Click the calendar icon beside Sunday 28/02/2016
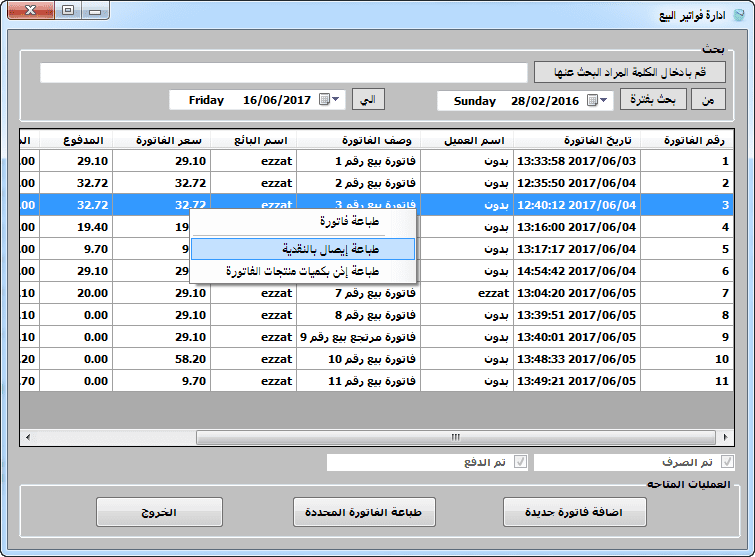Viewport: 755px width, 557px height. point(593,100)
